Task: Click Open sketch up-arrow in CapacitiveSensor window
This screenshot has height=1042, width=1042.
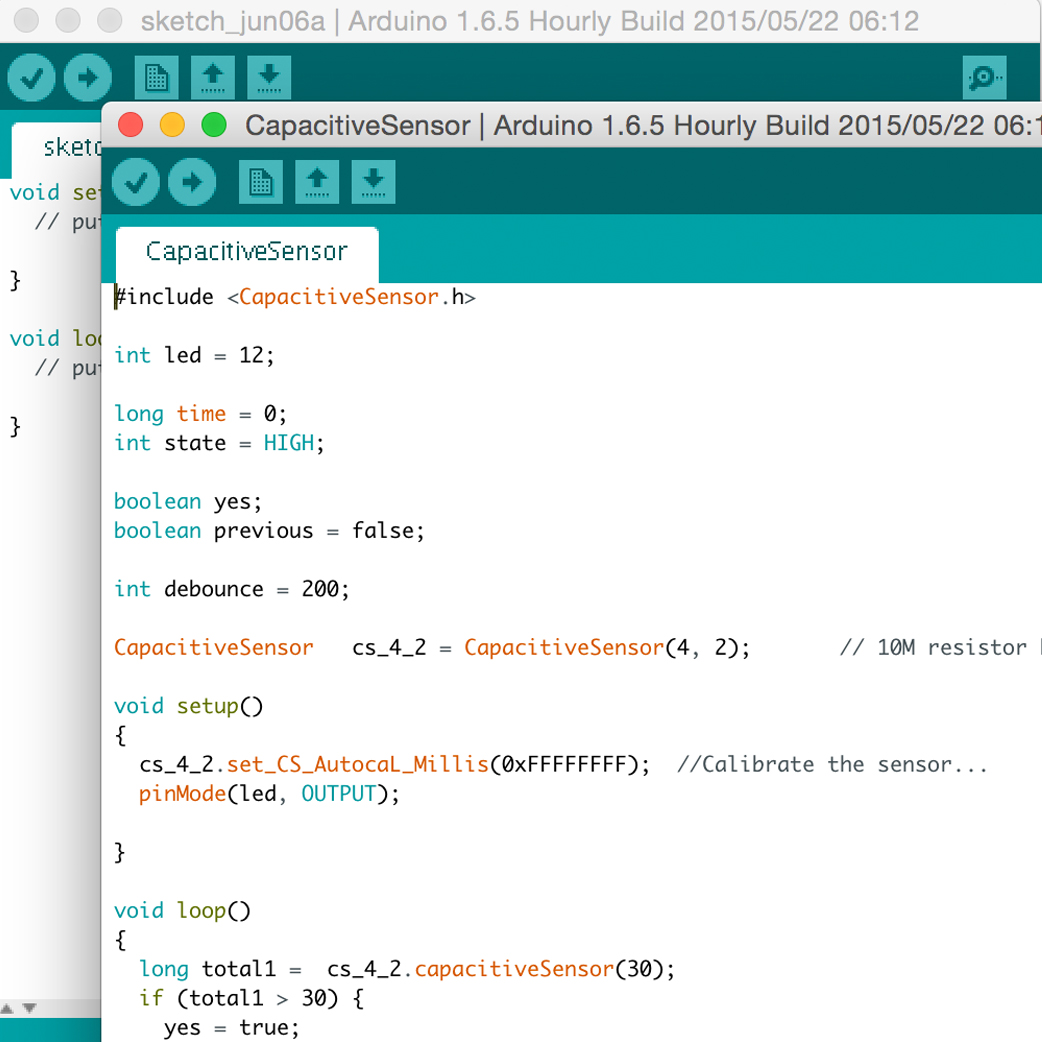Action: coord(317,181)
